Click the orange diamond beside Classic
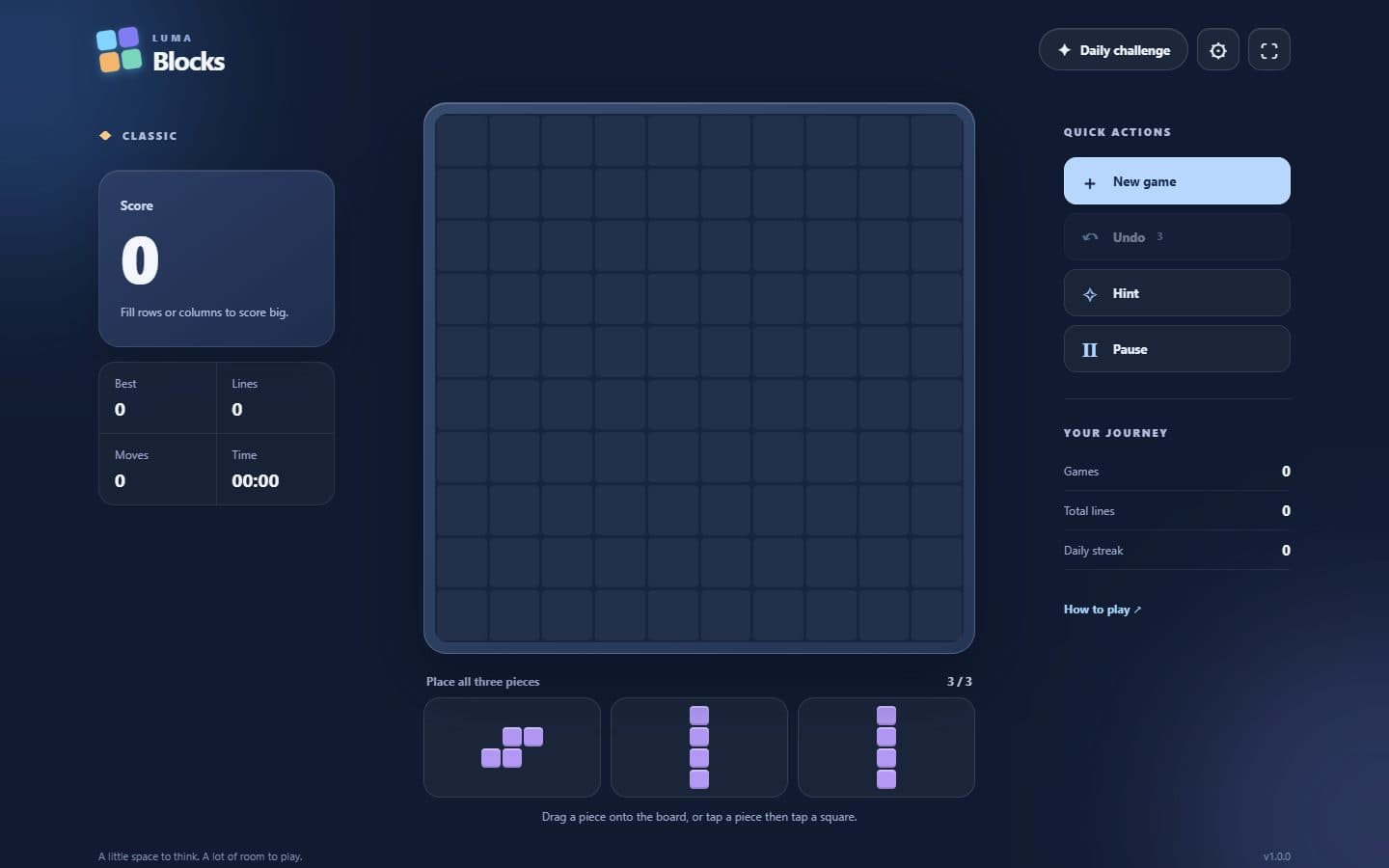Image resolution: width=1389 pixels, height=868 pixels. point(105,136)
